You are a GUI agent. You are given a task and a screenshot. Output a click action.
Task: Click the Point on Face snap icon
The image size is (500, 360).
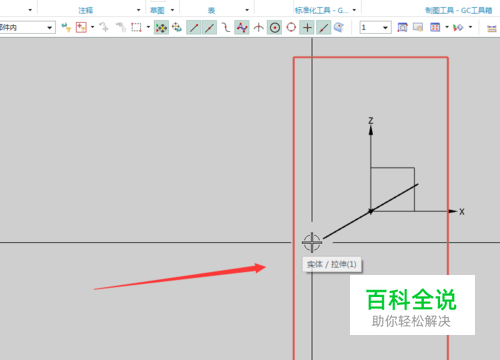pyautogui.click(x=339, y=27)
